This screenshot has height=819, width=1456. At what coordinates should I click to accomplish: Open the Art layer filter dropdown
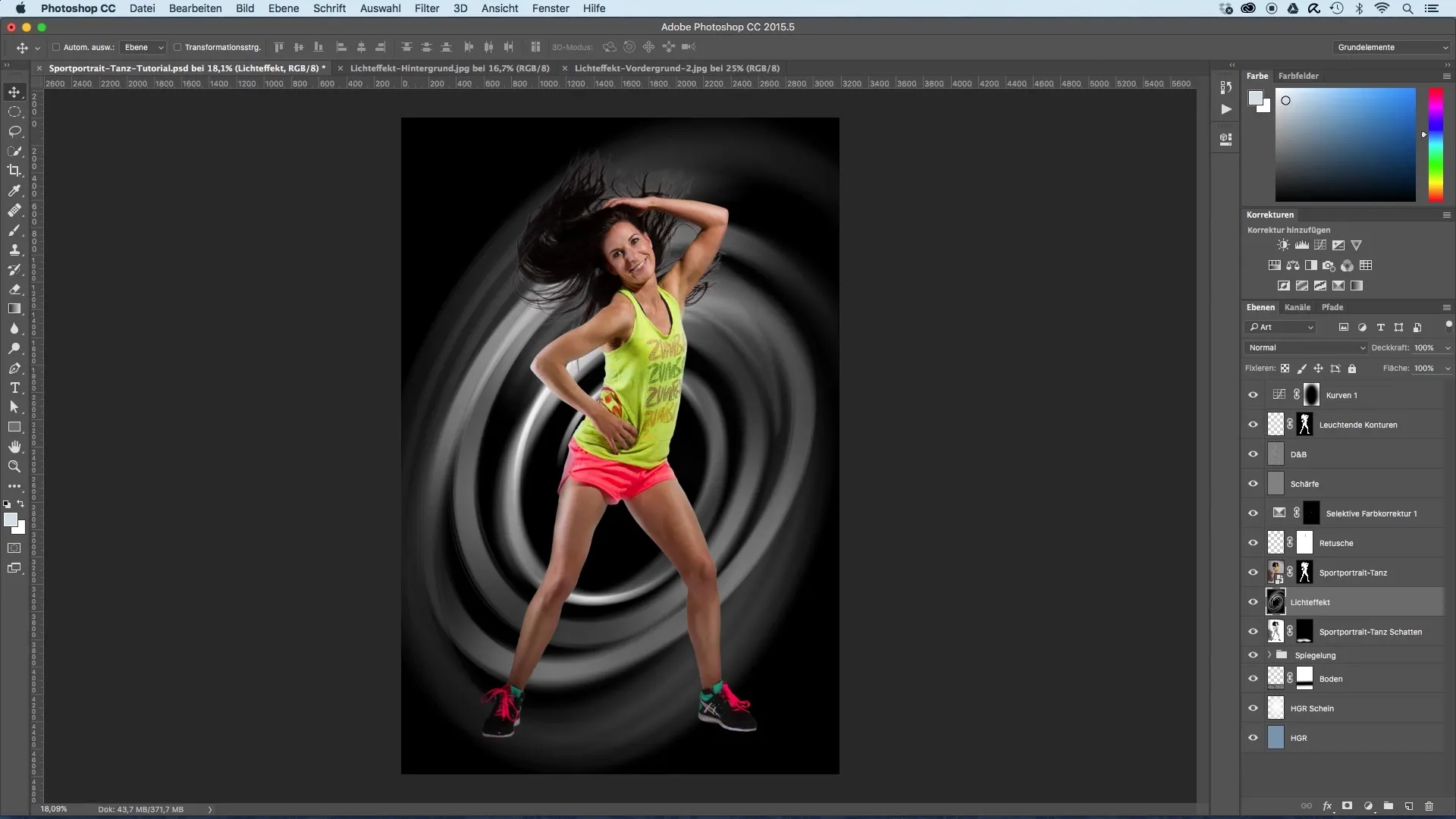(x=1281, y=327)
